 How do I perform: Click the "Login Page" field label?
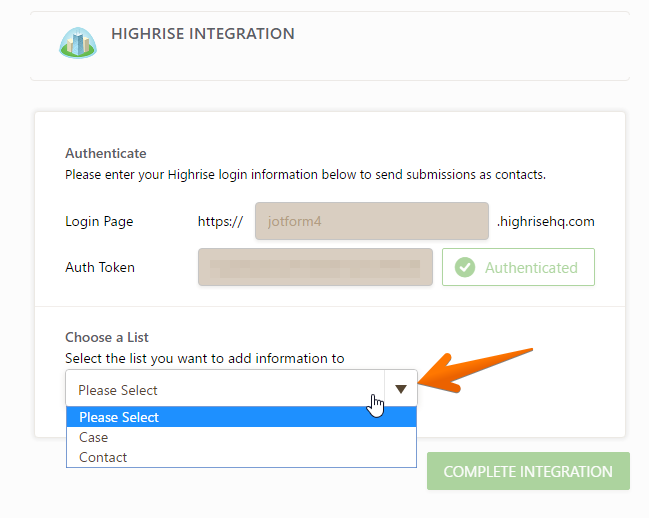coord(99,221)
